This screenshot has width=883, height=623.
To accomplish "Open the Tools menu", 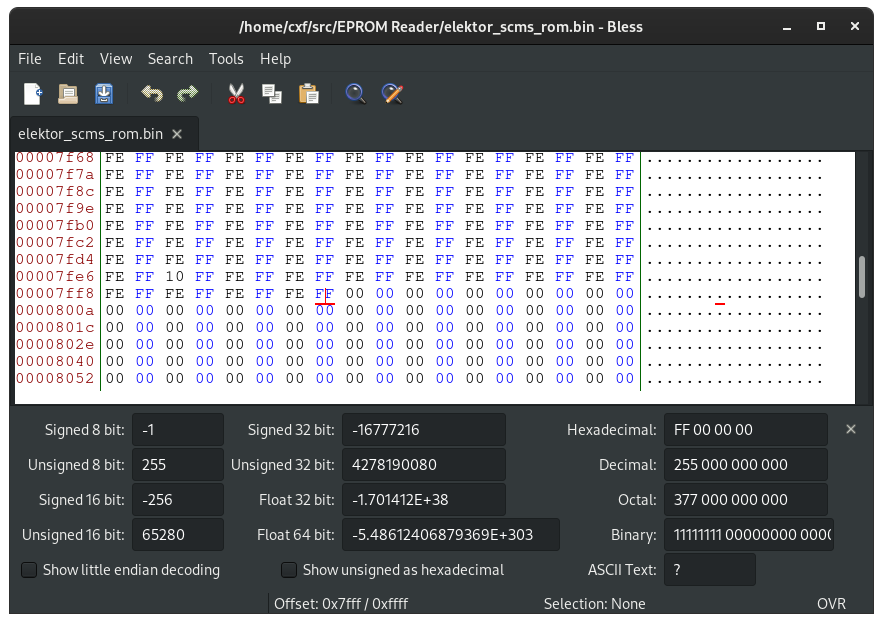I will click(x=226, y=59).
